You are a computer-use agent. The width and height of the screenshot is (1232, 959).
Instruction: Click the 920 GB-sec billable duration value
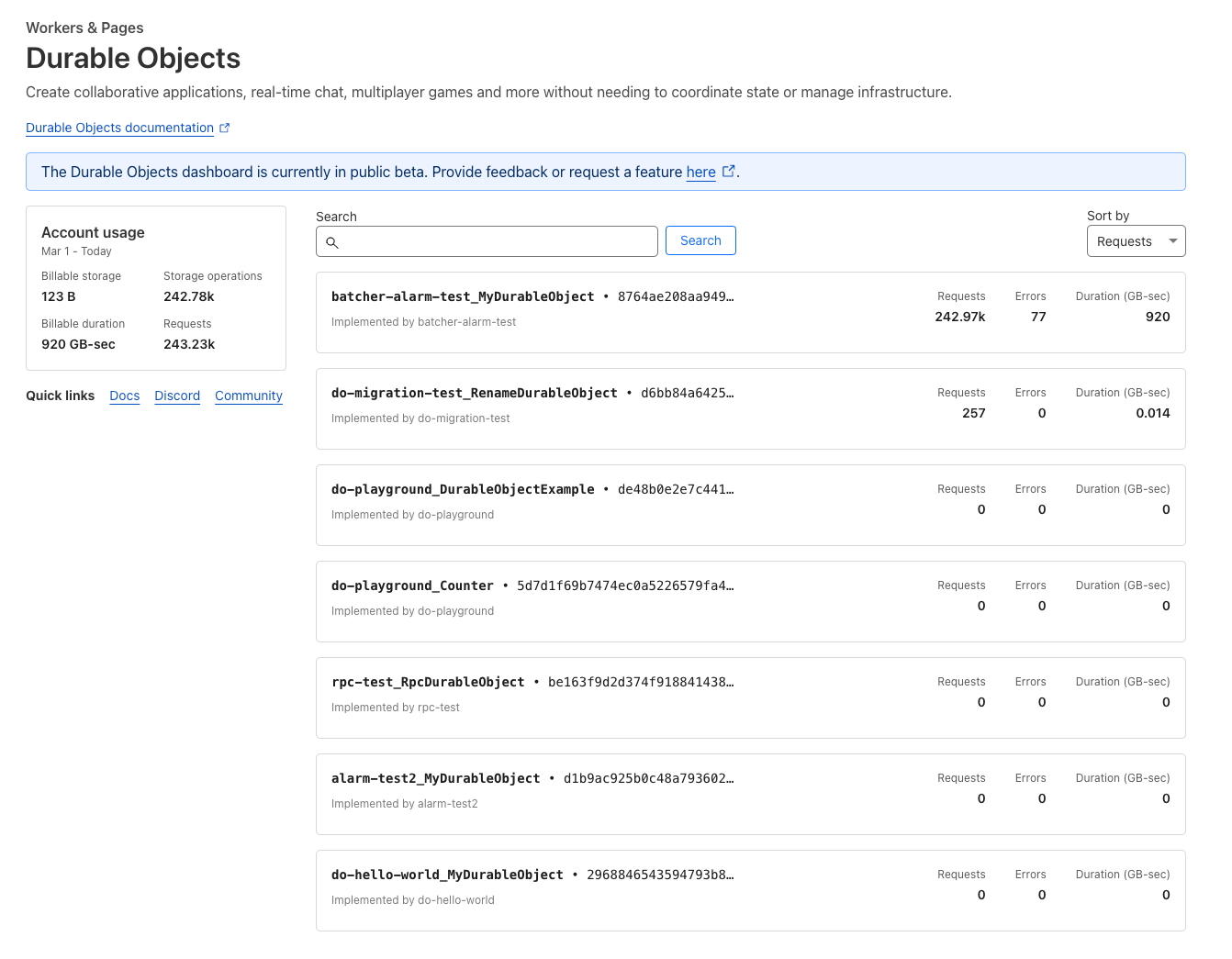[78, 344]
